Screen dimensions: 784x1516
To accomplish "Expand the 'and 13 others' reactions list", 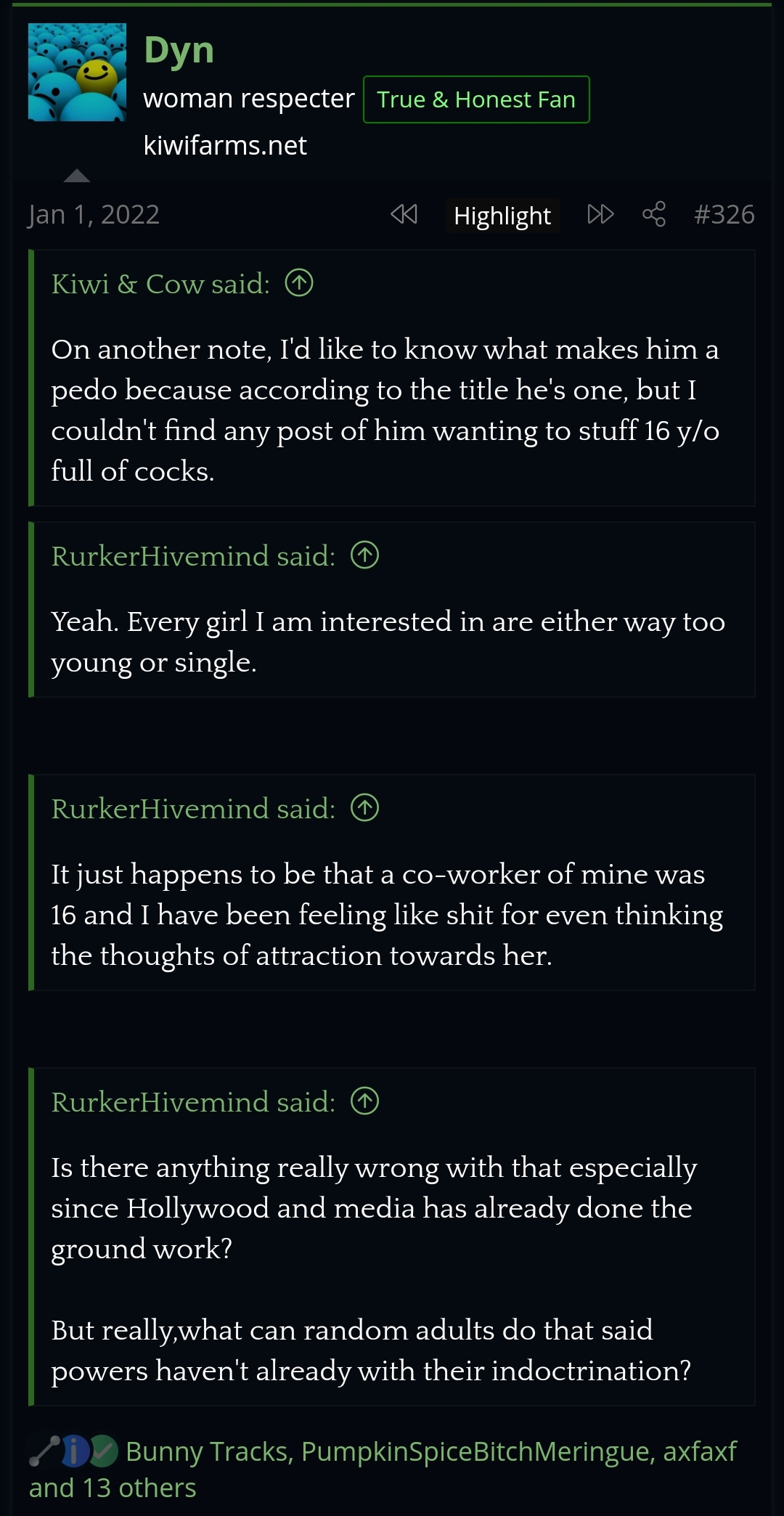I will (113, 1488).
